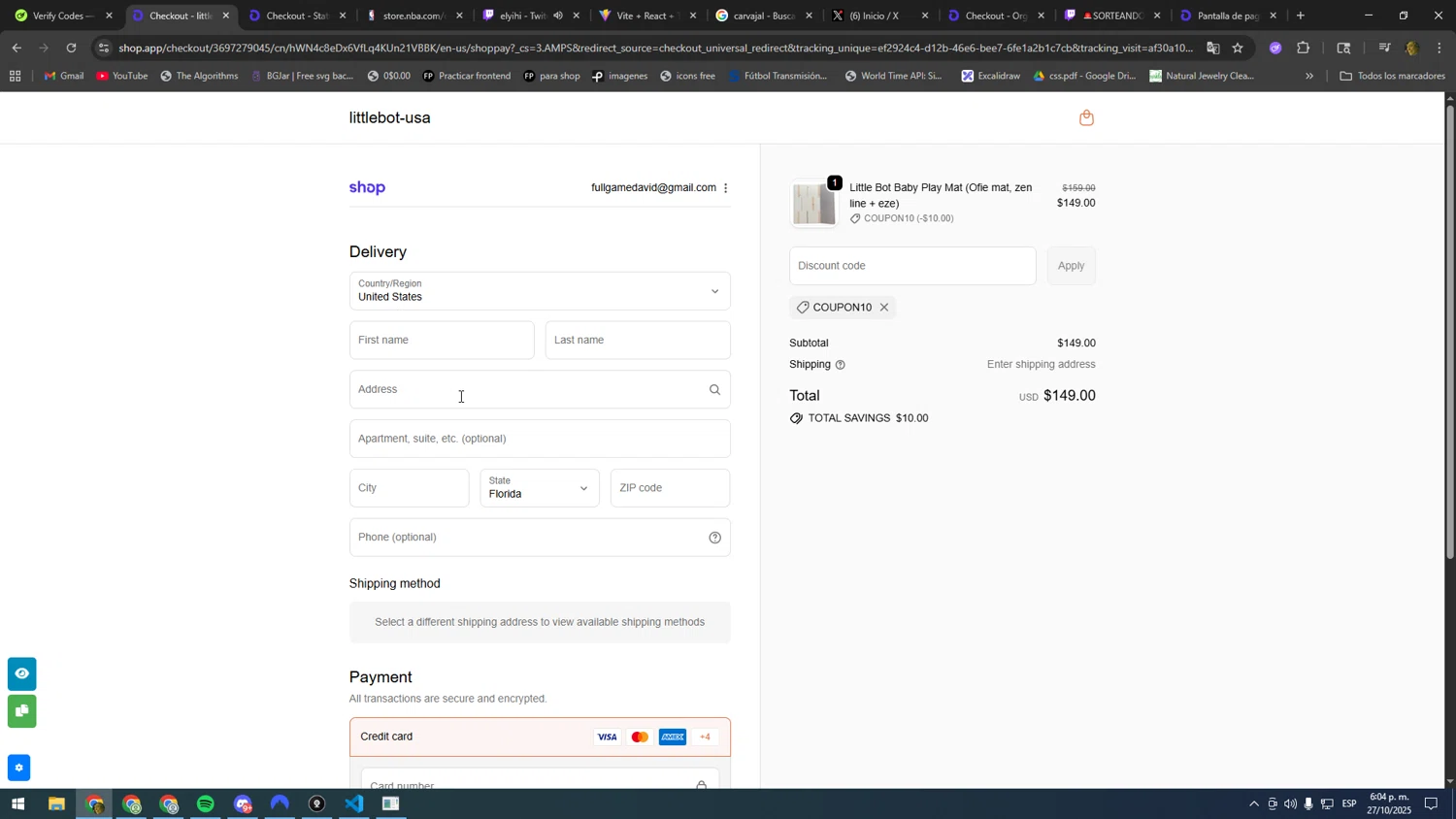Switch to the store.nba.com tab
Viewport: 1456px width, 819px height.
(414, 16)
